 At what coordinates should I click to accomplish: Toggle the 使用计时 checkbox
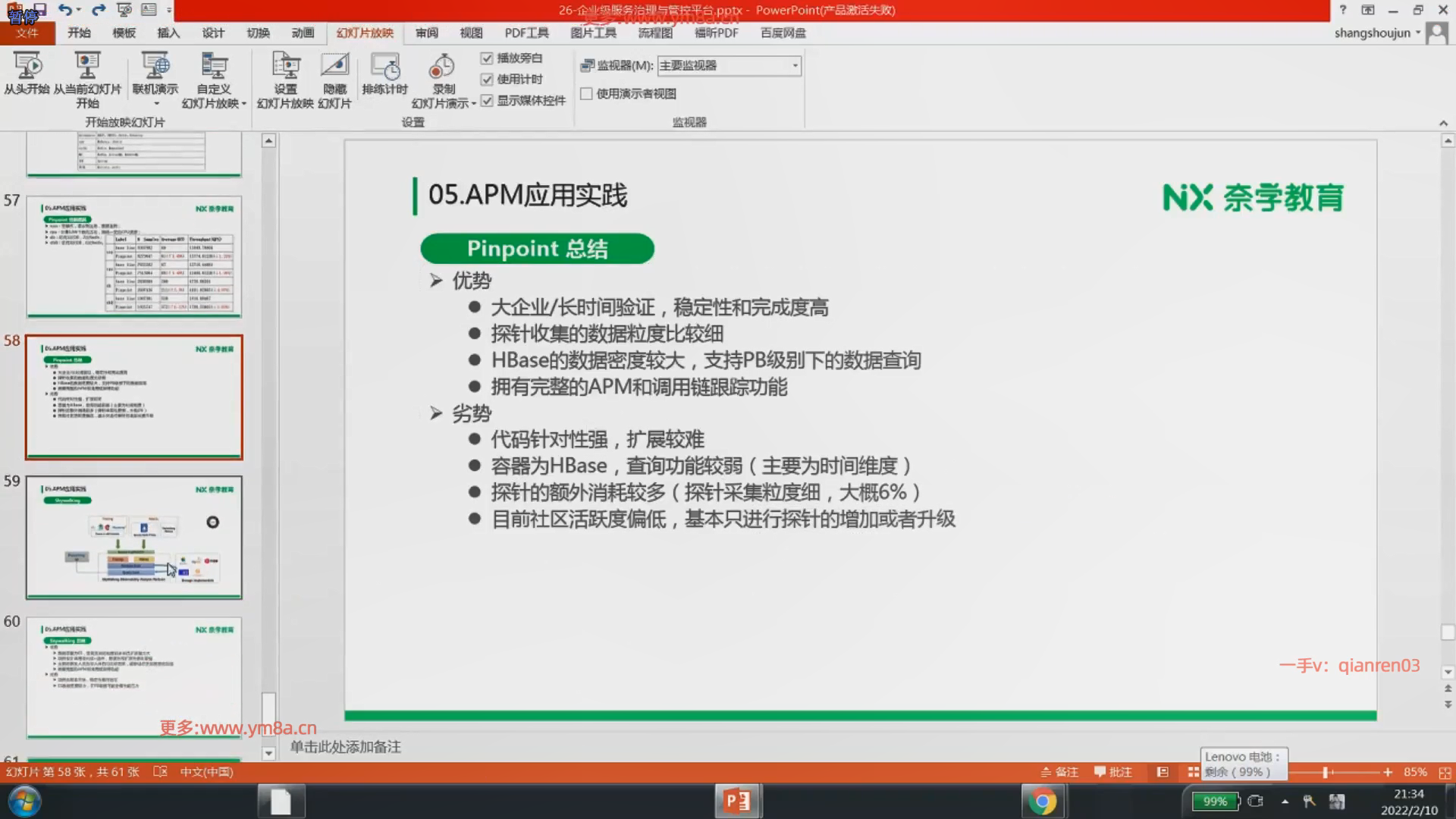click(487, 80)
